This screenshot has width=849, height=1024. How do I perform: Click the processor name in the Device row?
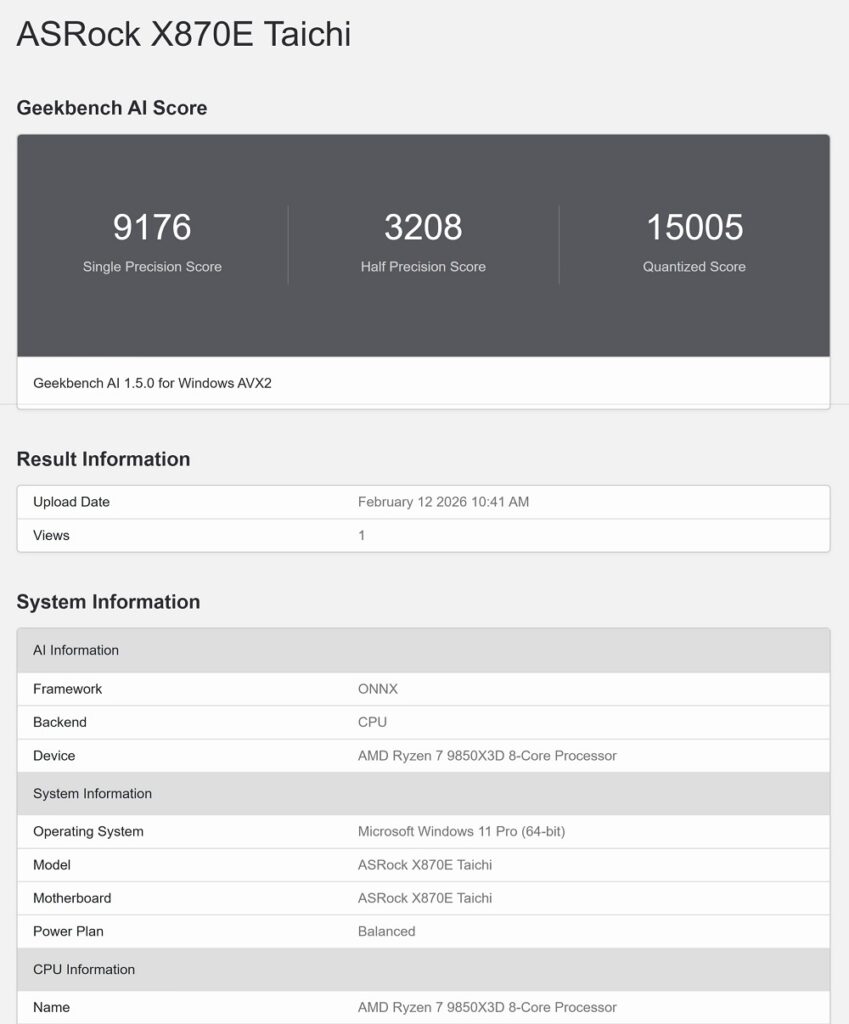click(x=487, y=756)
